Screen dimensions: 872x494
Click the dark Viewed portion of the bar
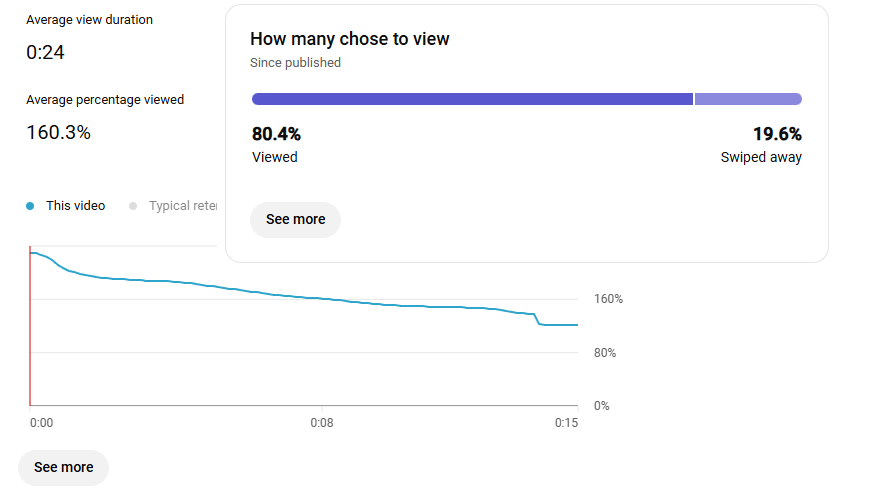point(472,99)
